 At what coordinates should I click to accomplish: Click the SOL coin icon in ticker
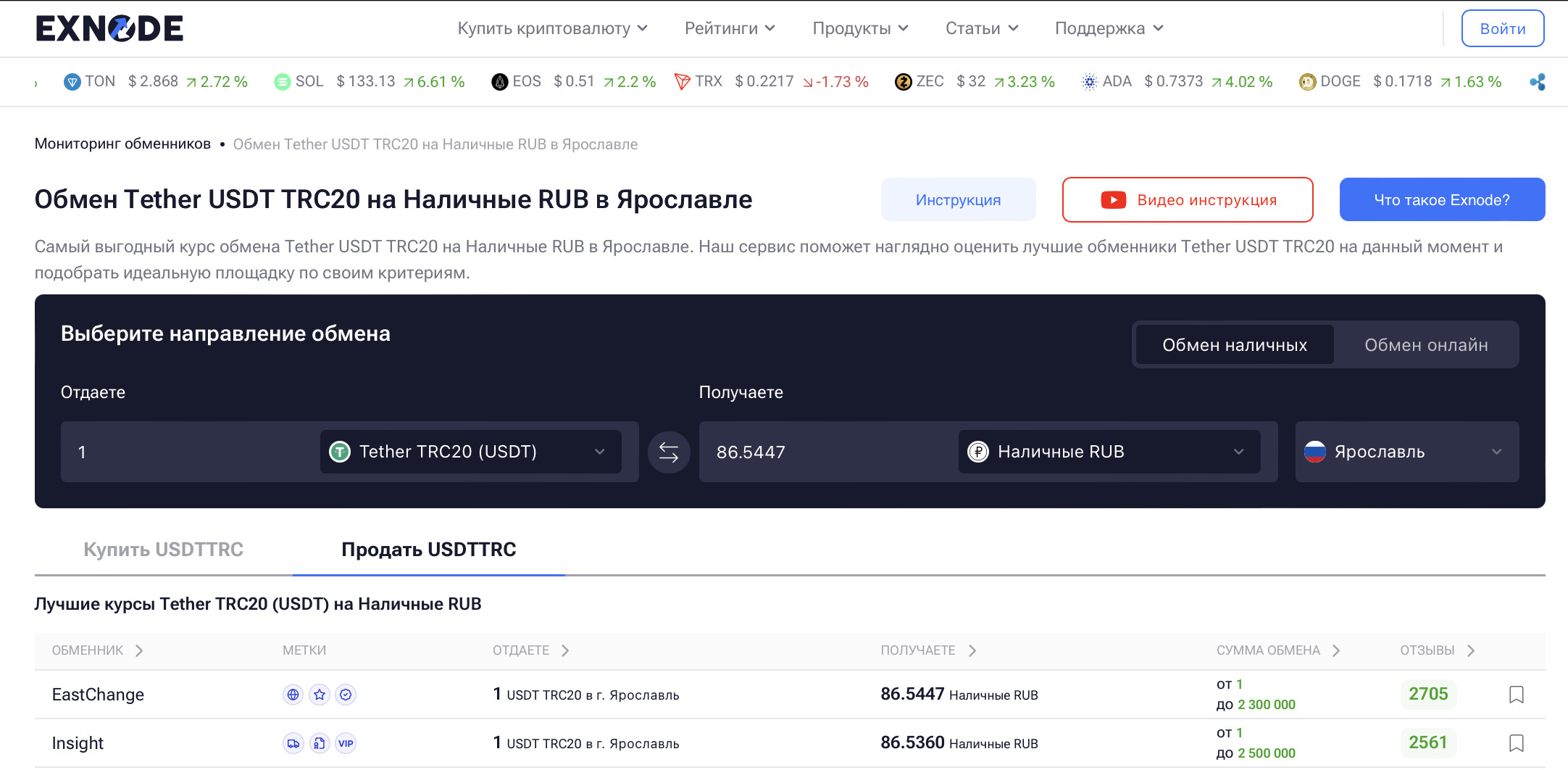pyautogui.click(x=283, y=82)
